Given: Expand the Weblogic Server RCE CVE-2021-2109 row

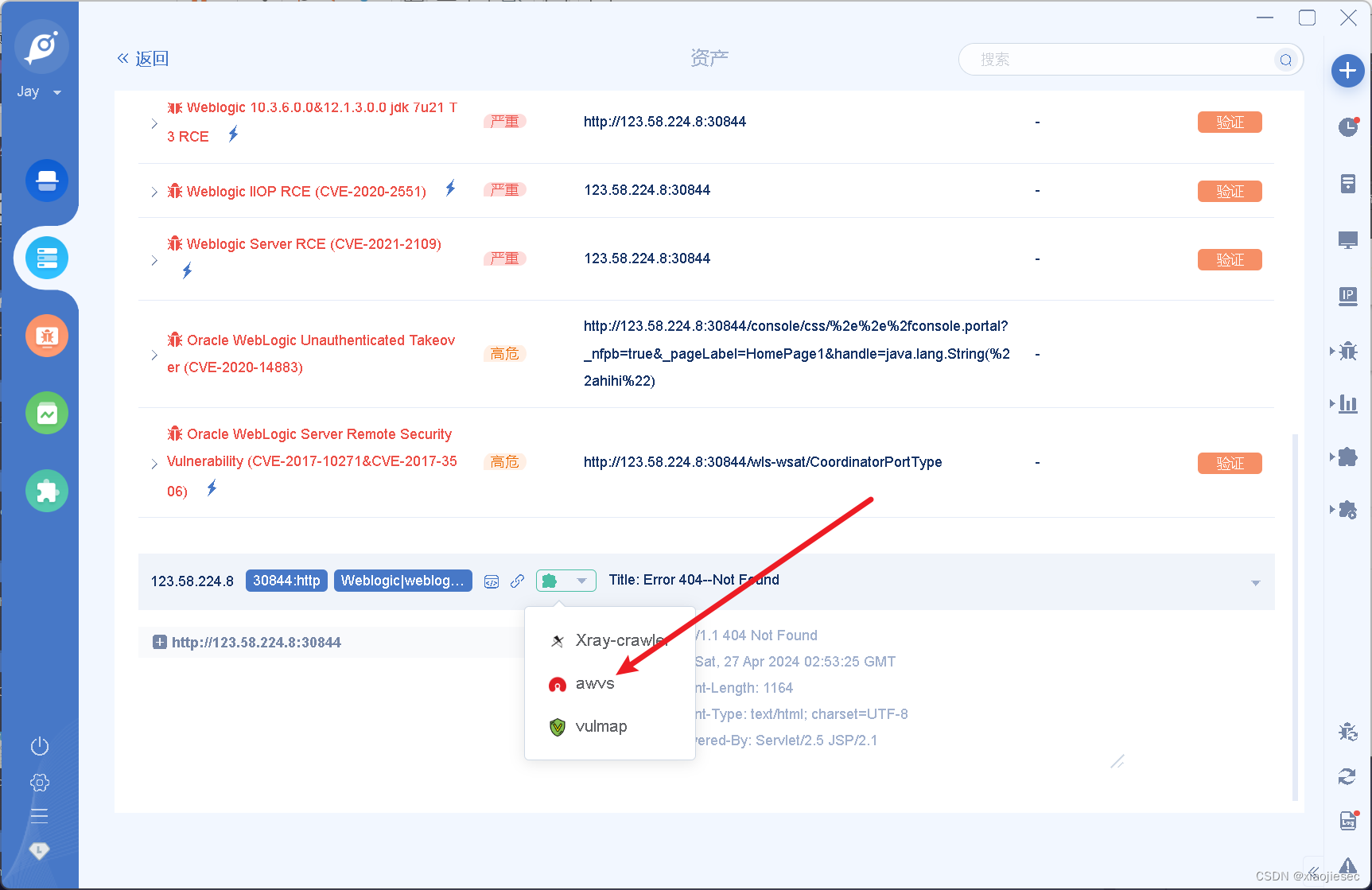Looking at the screenshot, I should click(154, 260).
